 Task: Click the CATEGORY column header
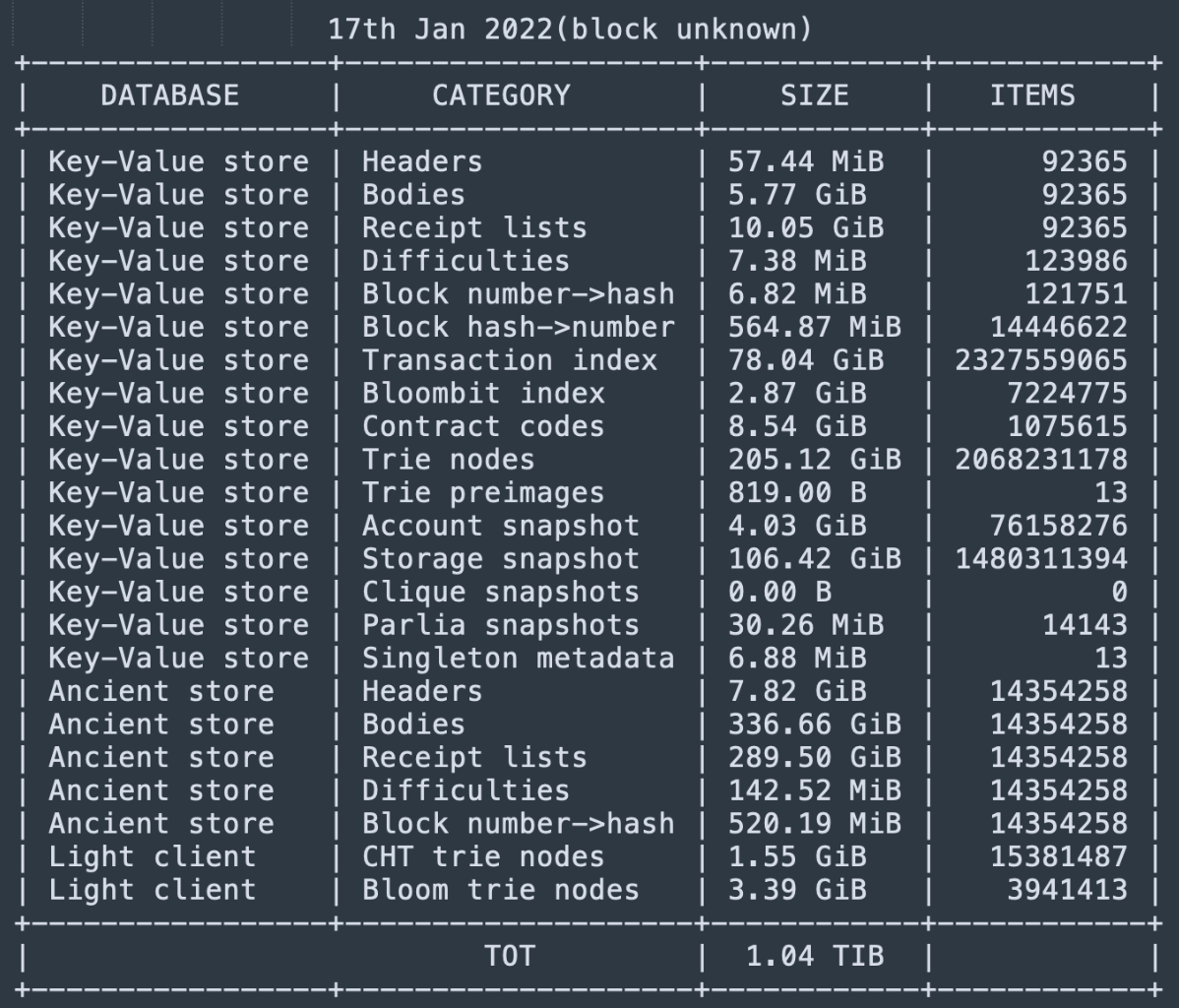pos(501,95)
